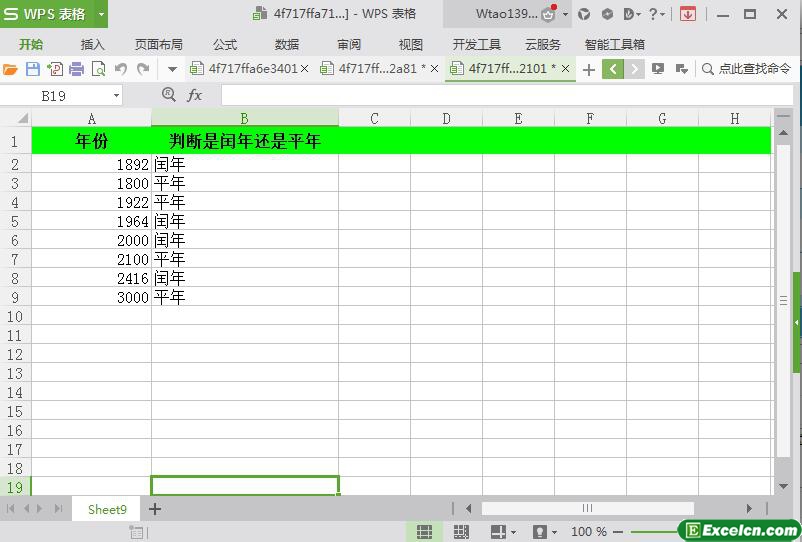Open the 开始 ribbon tab
This screenshot has height=542, width=802.
[31, 44]
